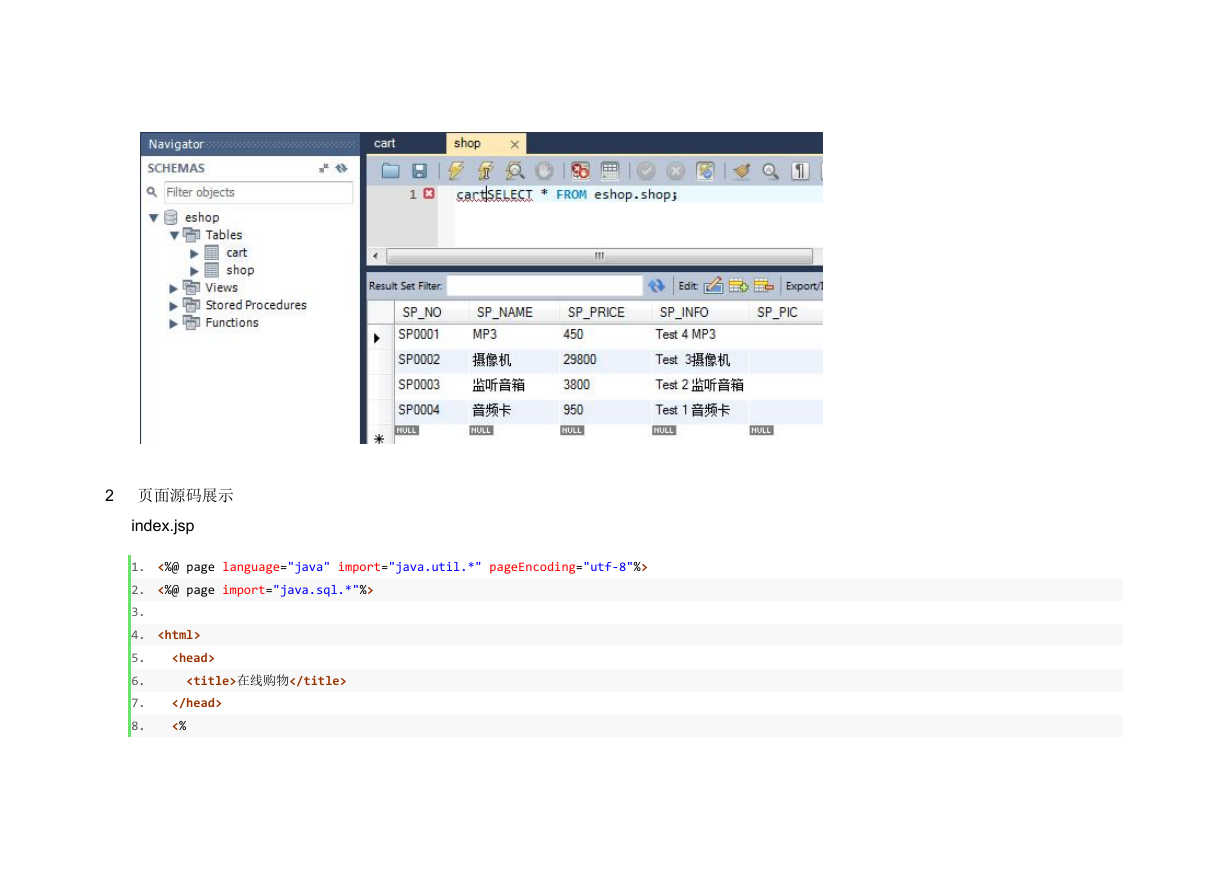Click the Result Set Filter field

544,286
